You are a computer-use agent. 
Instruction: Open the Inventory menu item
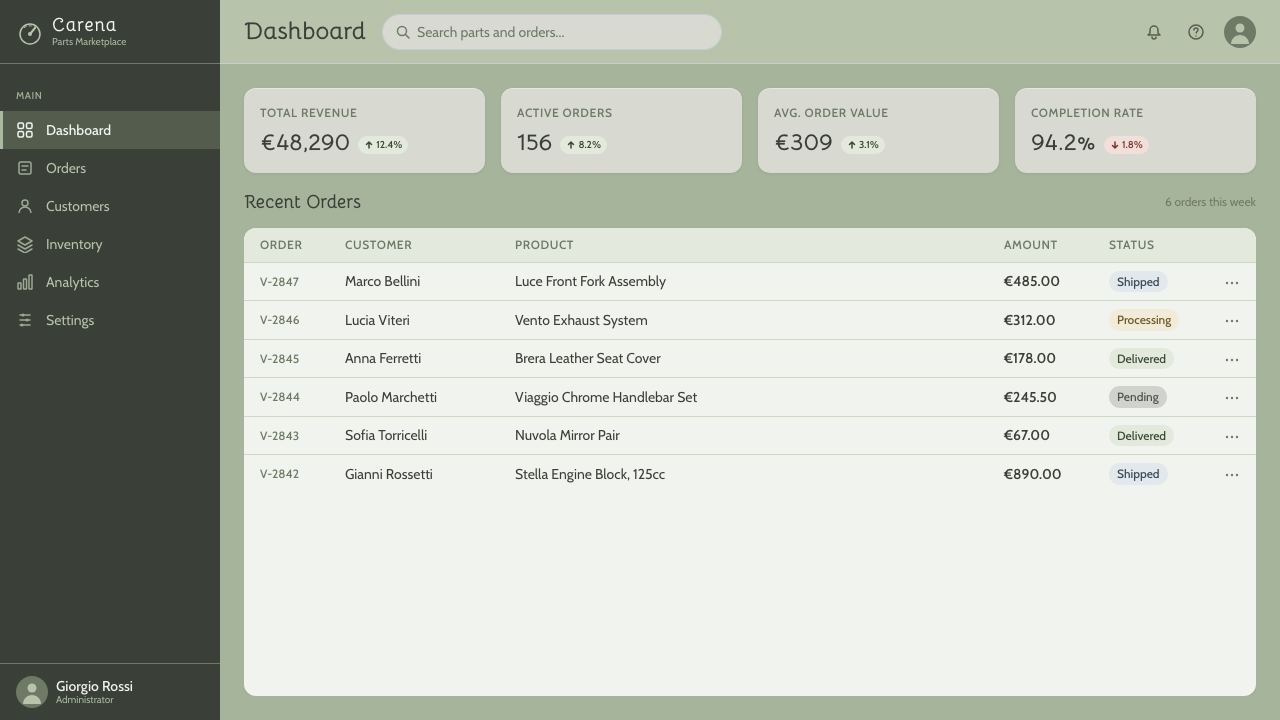coord(110,244)
